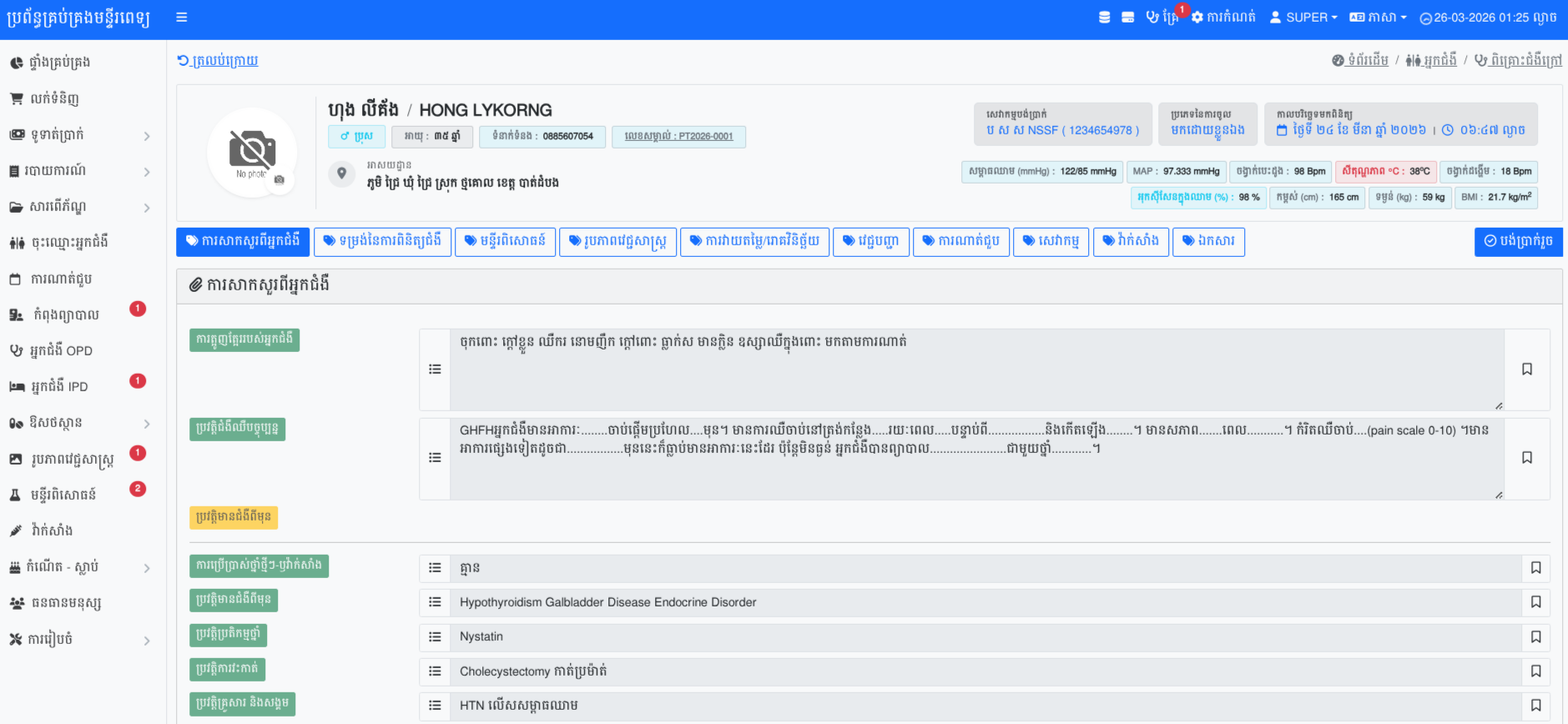The image size is (1568, 724).
Task: Click the បង់ប្រាក់រួច payment button
Action: click(1517, 241)
